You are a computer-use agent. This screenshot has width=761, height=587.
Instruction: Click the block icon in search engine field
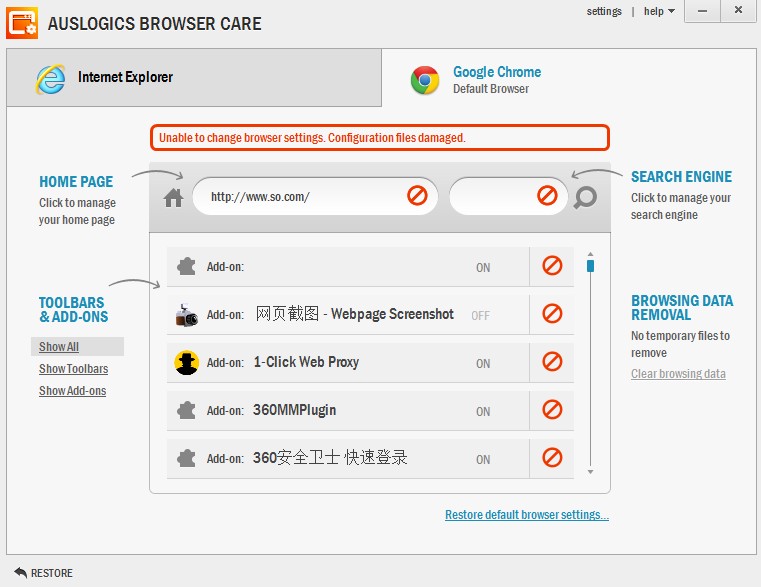click(x=547, y=196)
